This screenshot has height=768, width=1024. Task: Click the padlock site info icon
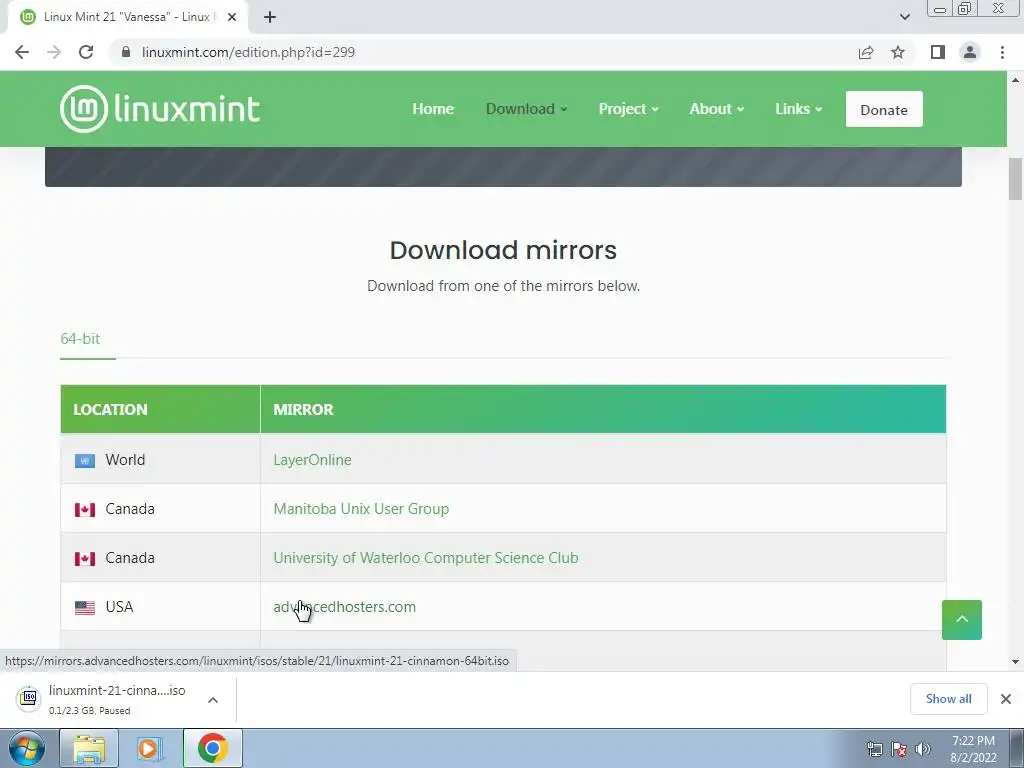pos(126,52)
